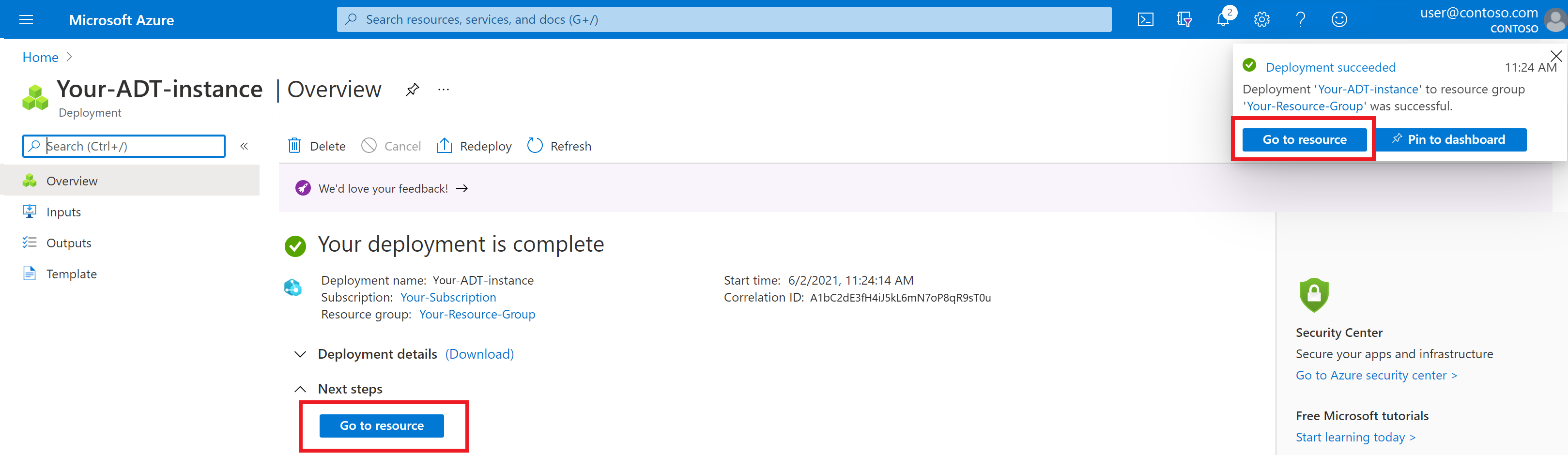The width and height of the screenshot is (1568, 455).
Task: Open portal settings gear
Action: pyautogui.click(x=1262, y=20)
